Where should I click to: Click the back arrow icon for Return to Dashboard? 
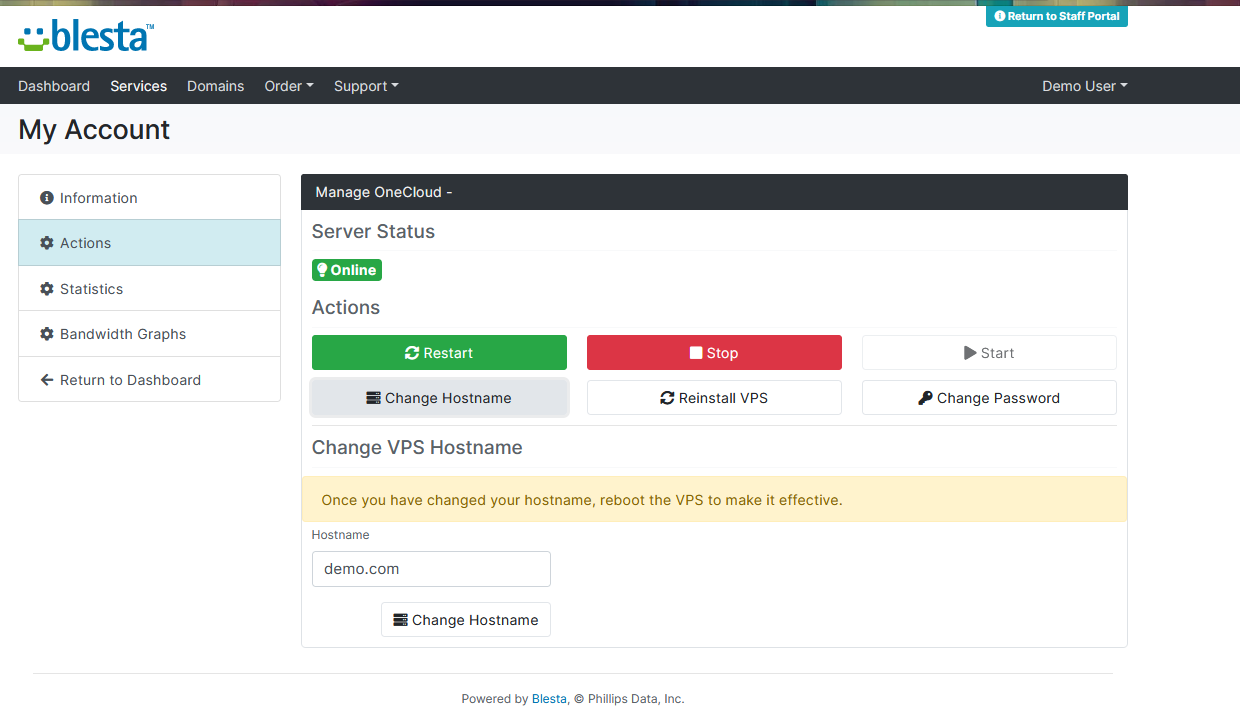click(x=46, y=380)
